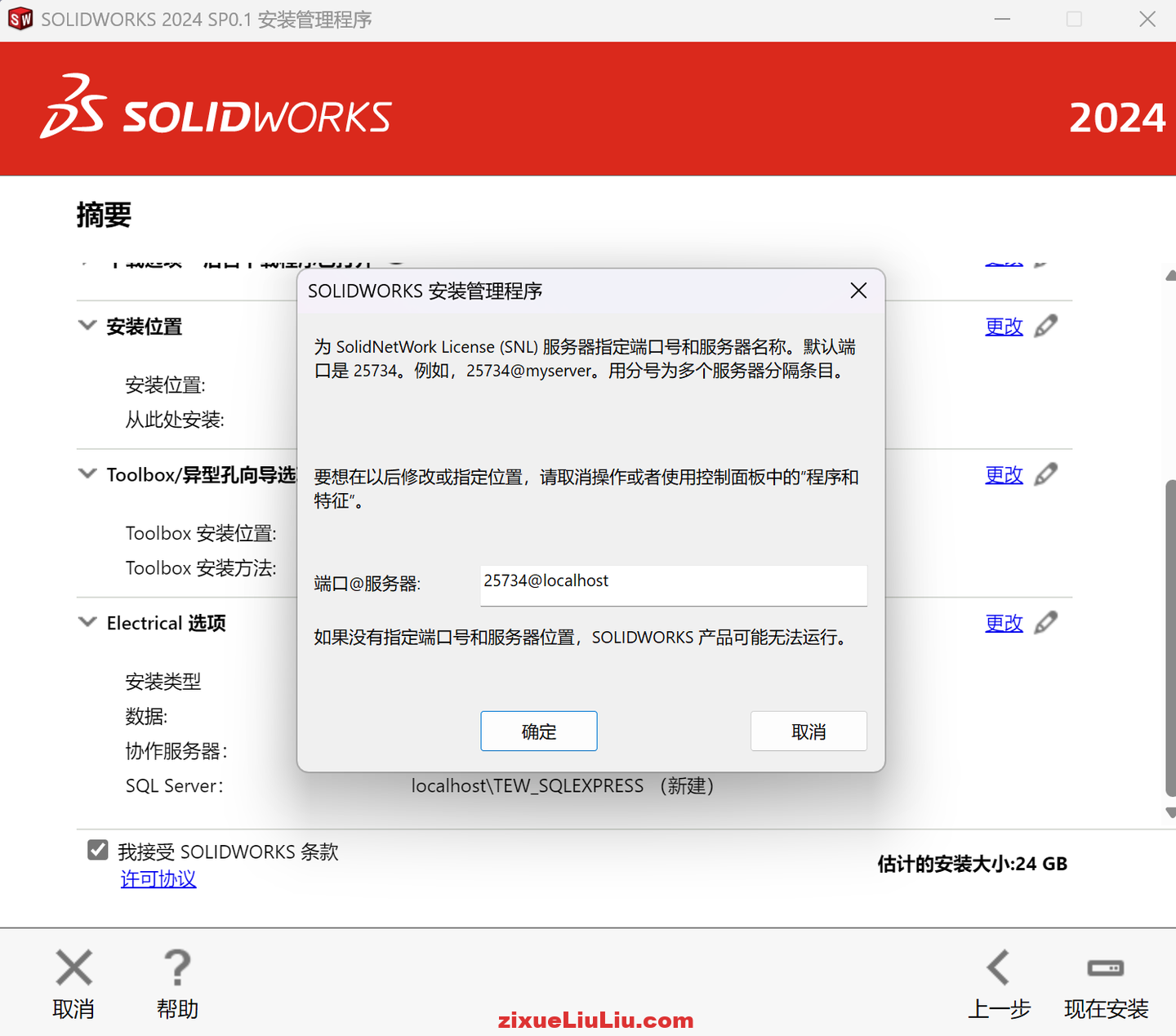Click the pencil edit icon beside 安装位置
Screen dimensions: 1176x1036
[x=1046, y=326]
